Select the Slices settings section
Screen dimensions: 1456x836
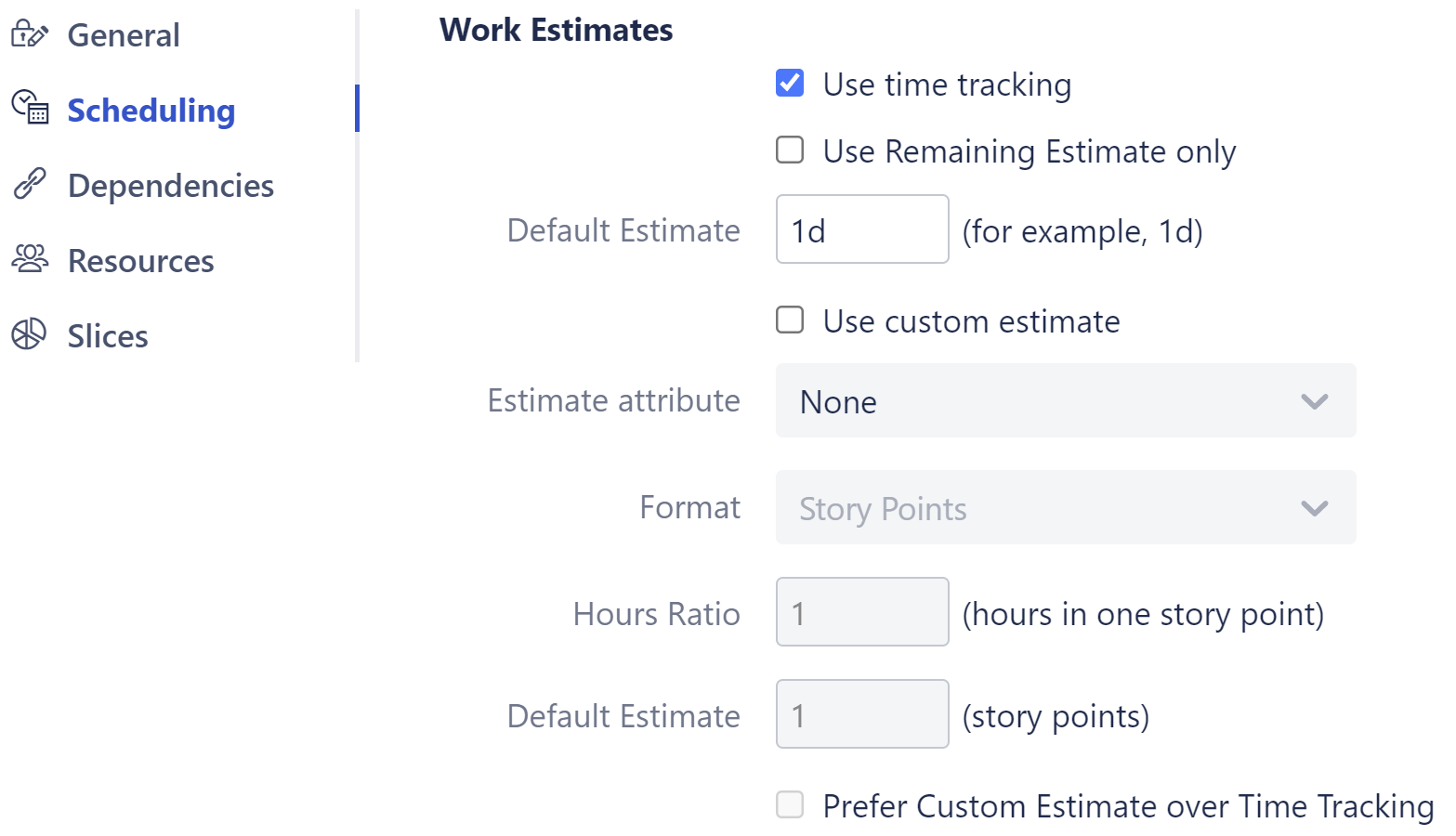(x=108, y=336)
